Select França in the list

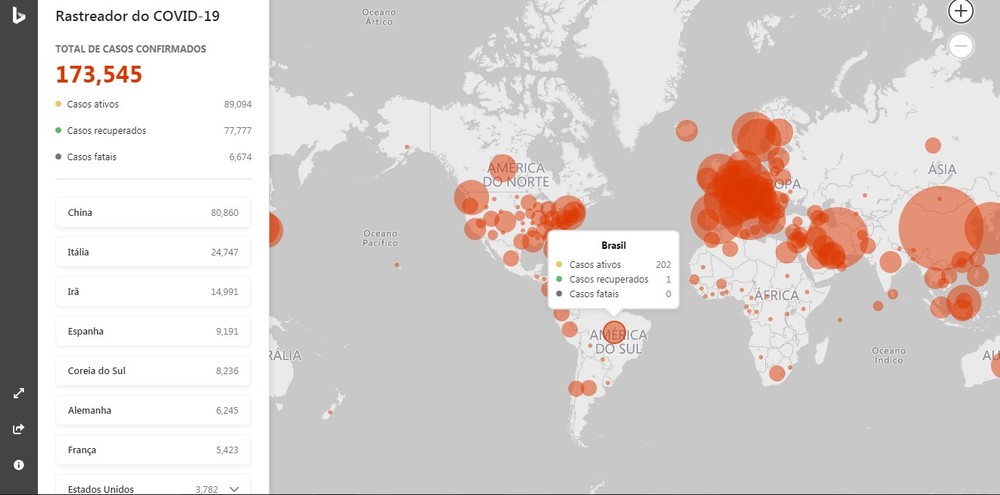coord(153,450)
